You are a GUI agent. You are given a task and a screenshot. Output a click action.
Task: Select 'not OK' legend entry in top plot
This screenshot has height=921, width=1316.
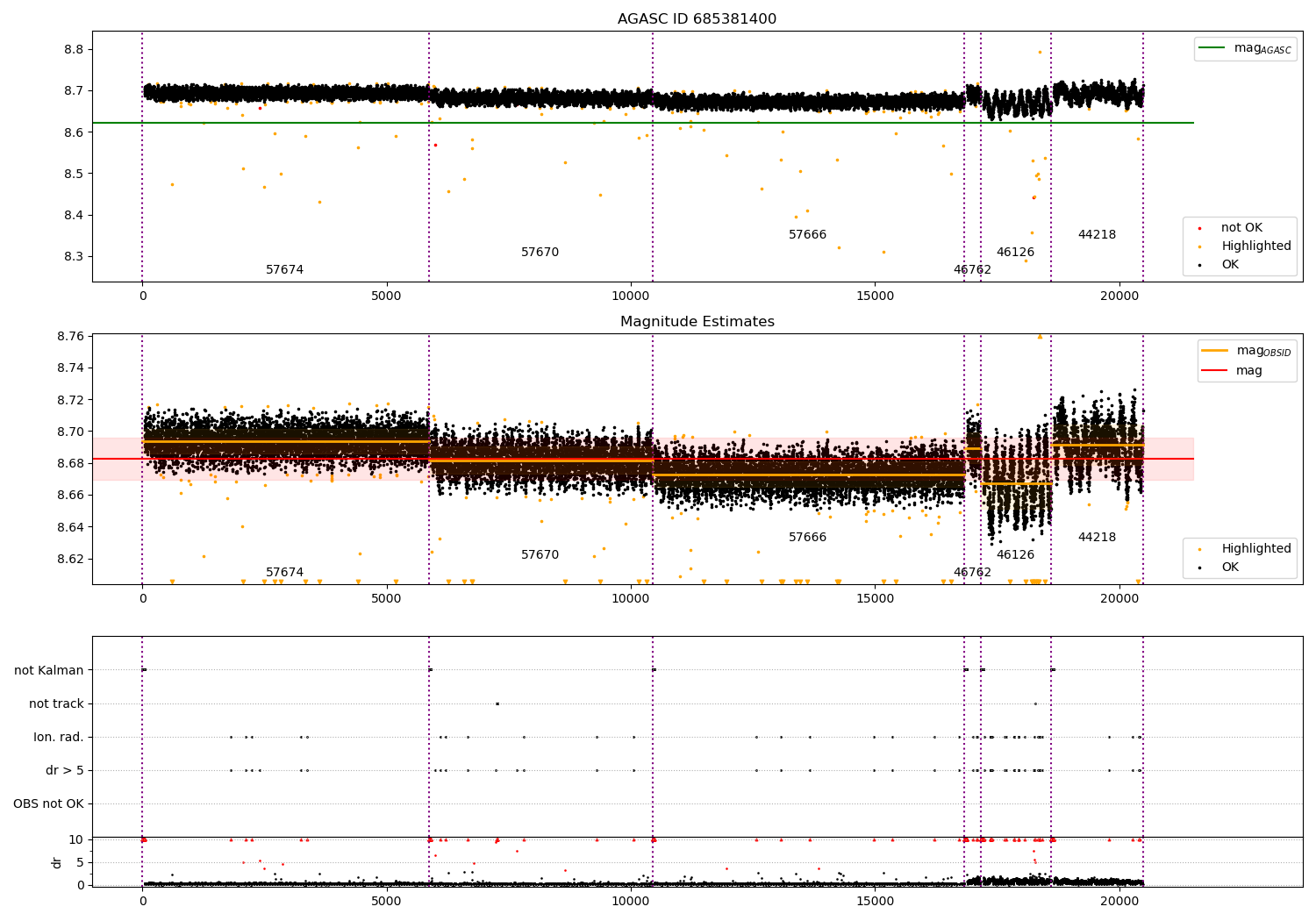click(x=1241, y=228)
